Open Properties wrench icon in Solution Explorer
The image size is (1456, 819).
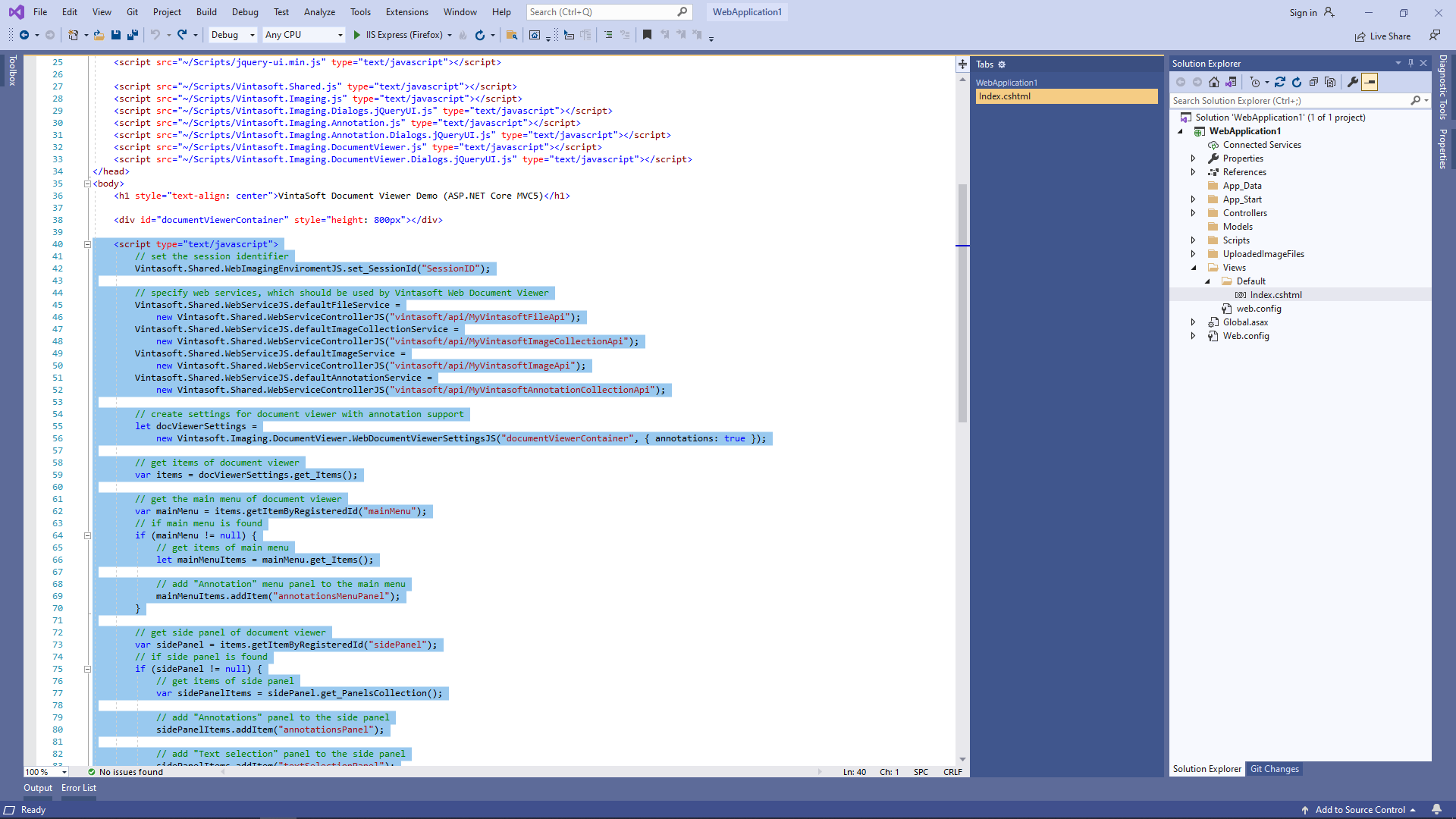tap(1352, 82)
